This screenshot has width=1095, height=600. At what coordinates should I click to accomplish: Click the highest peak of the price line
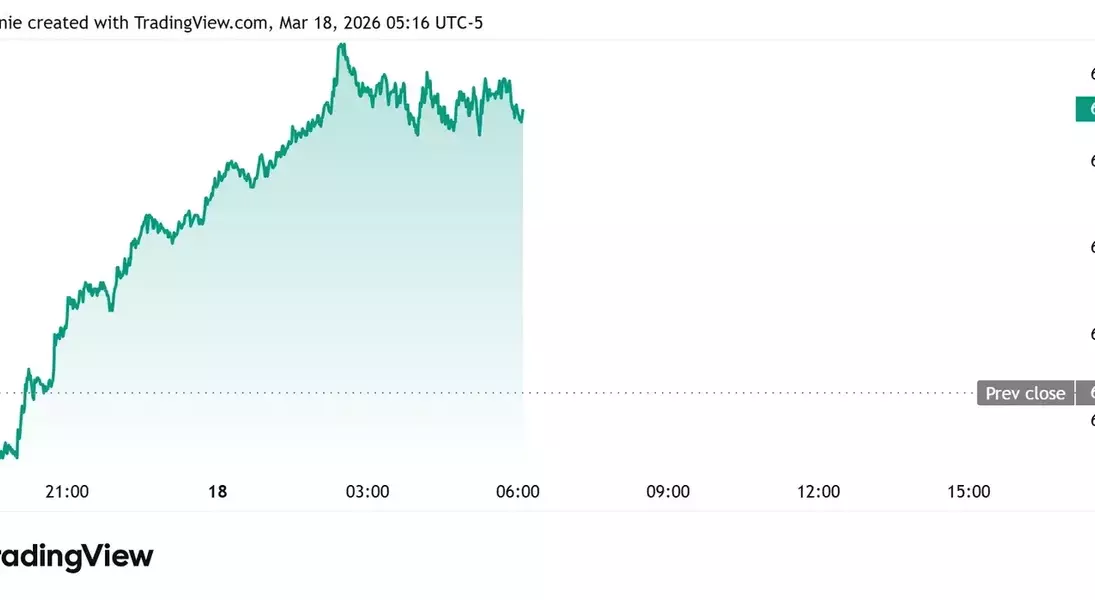(x=342, y=44)
